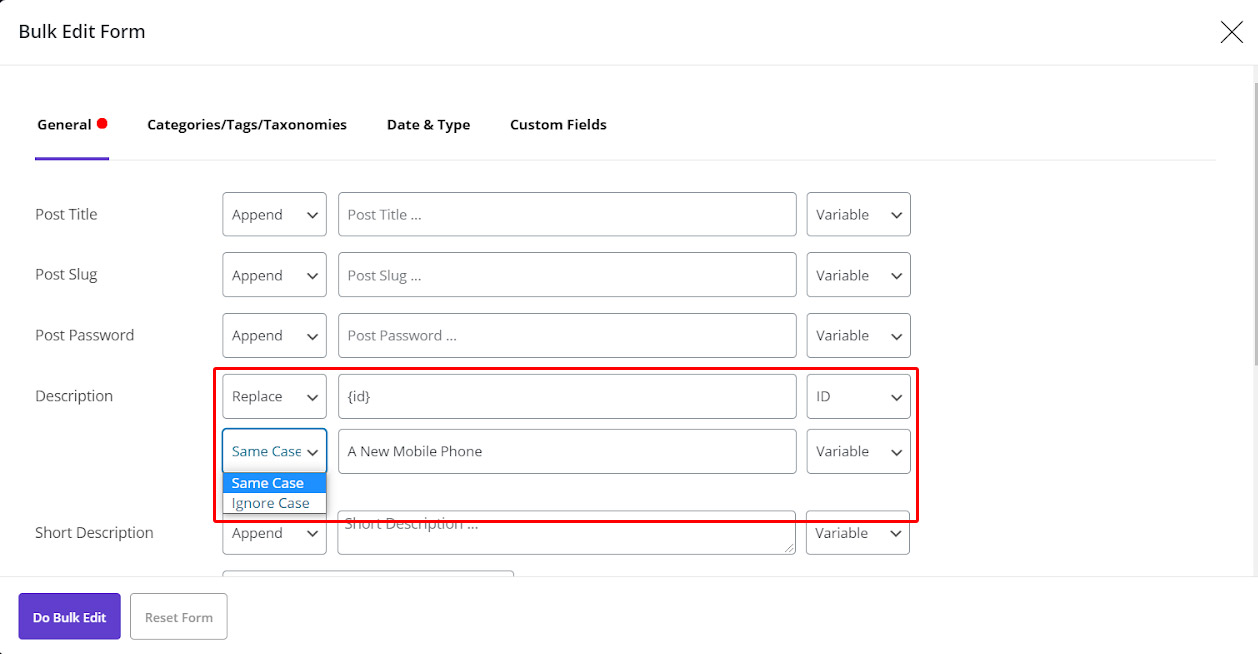Click the Short Description text area
Viewport: 1258px width, 654px height.
[x=567, y=533]
